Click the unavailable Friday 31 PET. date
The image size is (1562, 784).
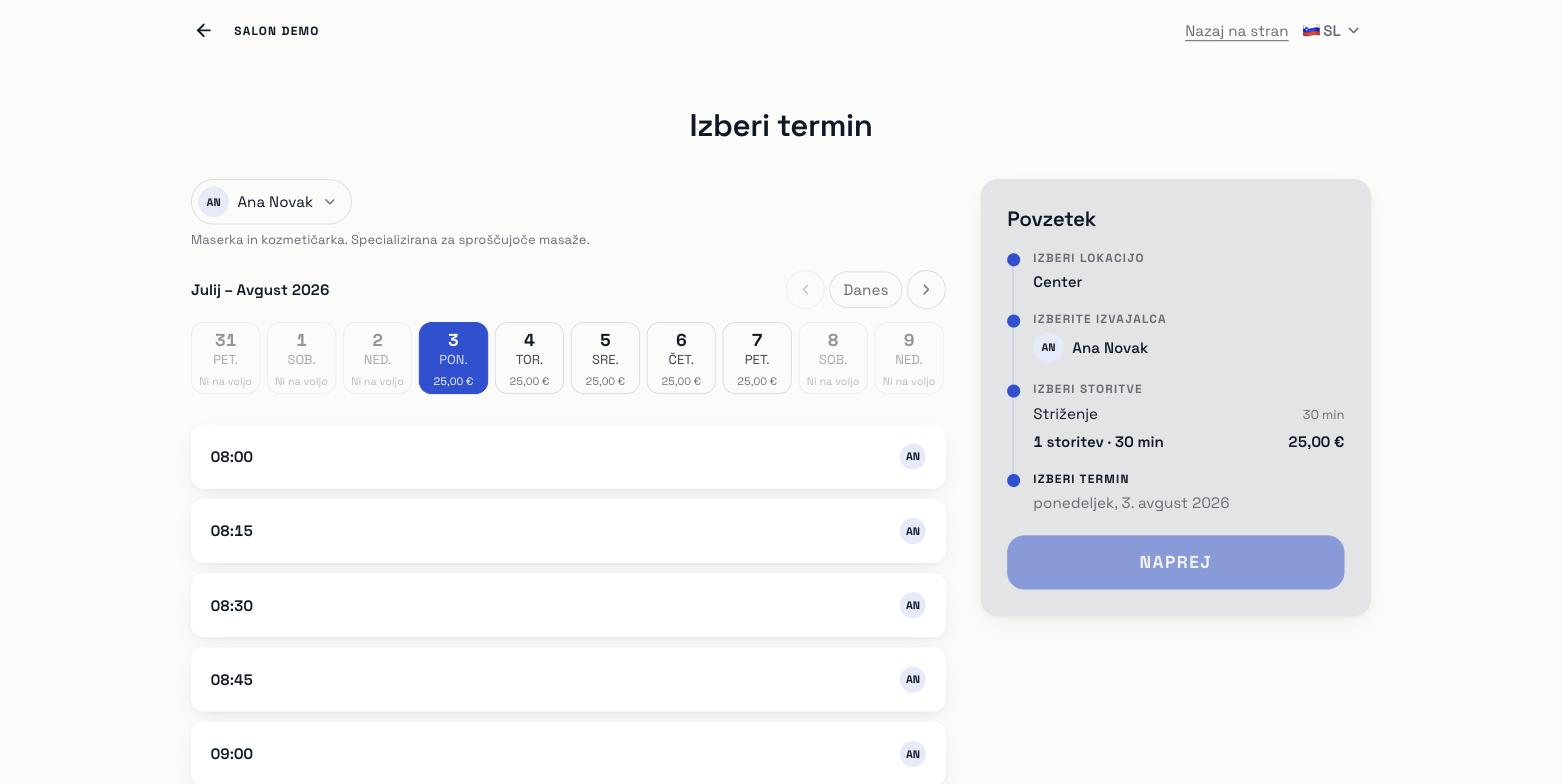[x=225, y=358]
